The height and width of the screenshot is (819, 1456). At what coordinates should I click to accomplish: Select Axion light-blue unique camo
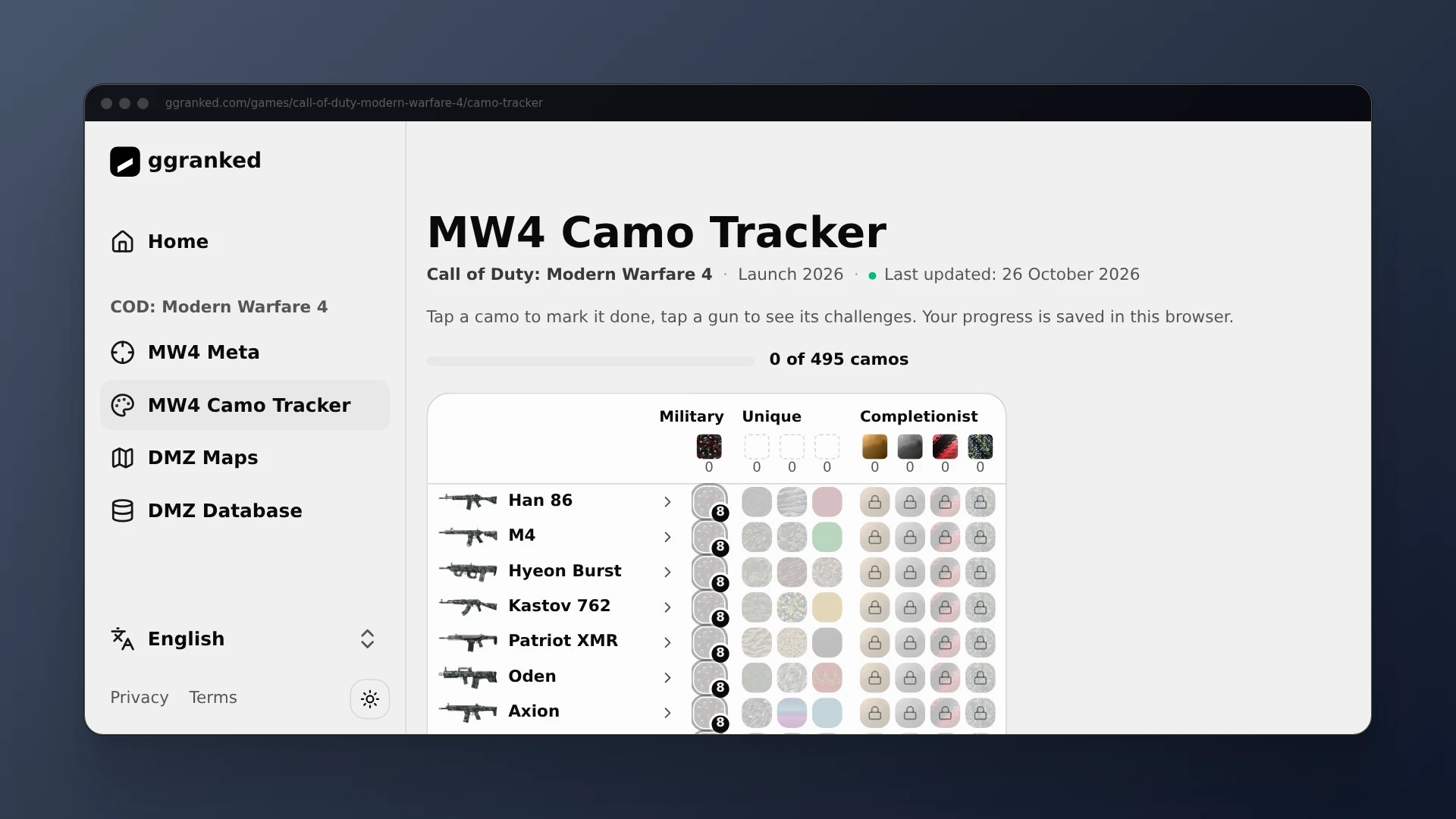[x=827, y=713]
